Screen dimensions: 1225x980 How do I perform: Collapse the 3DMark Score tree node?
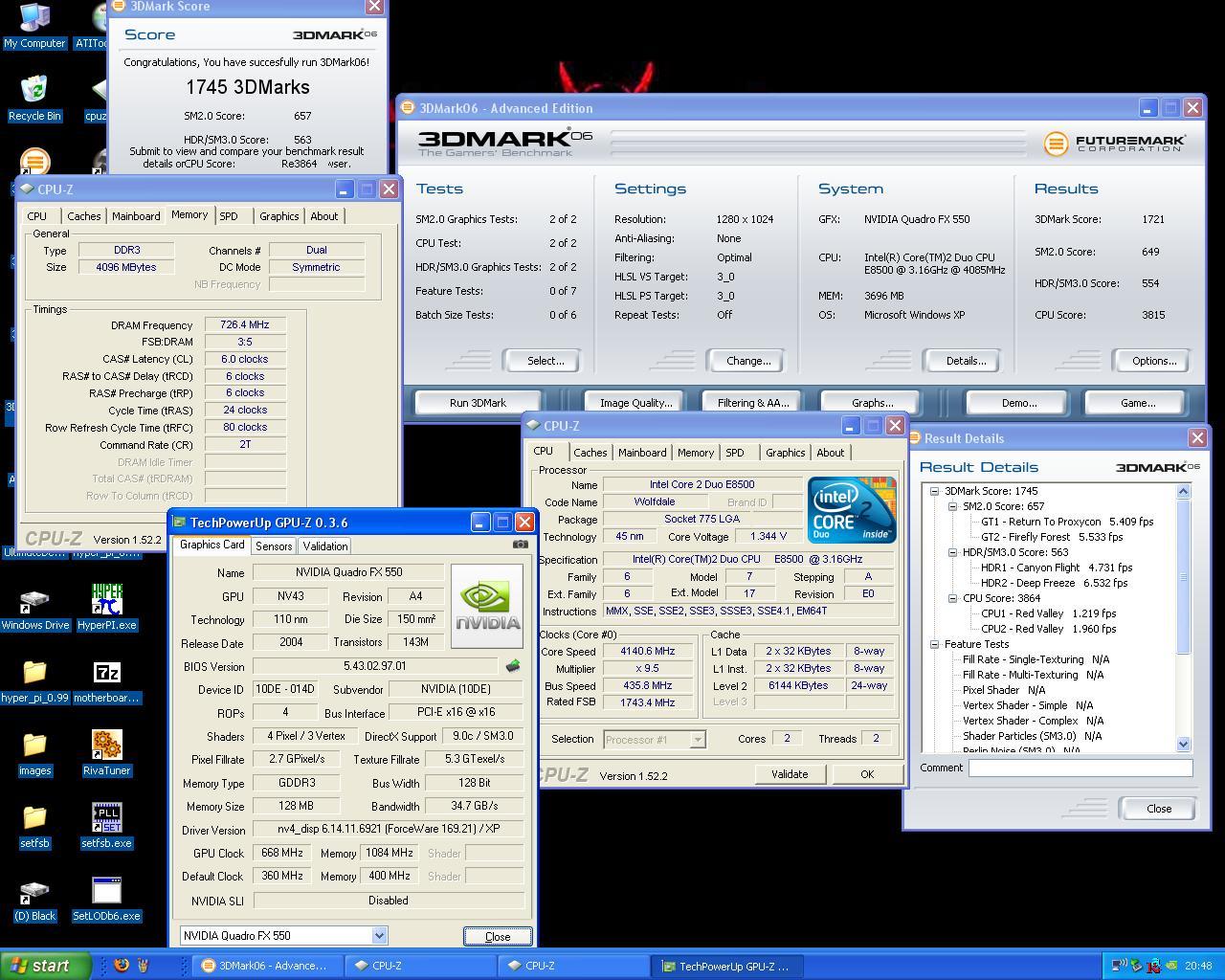[934, 491]
